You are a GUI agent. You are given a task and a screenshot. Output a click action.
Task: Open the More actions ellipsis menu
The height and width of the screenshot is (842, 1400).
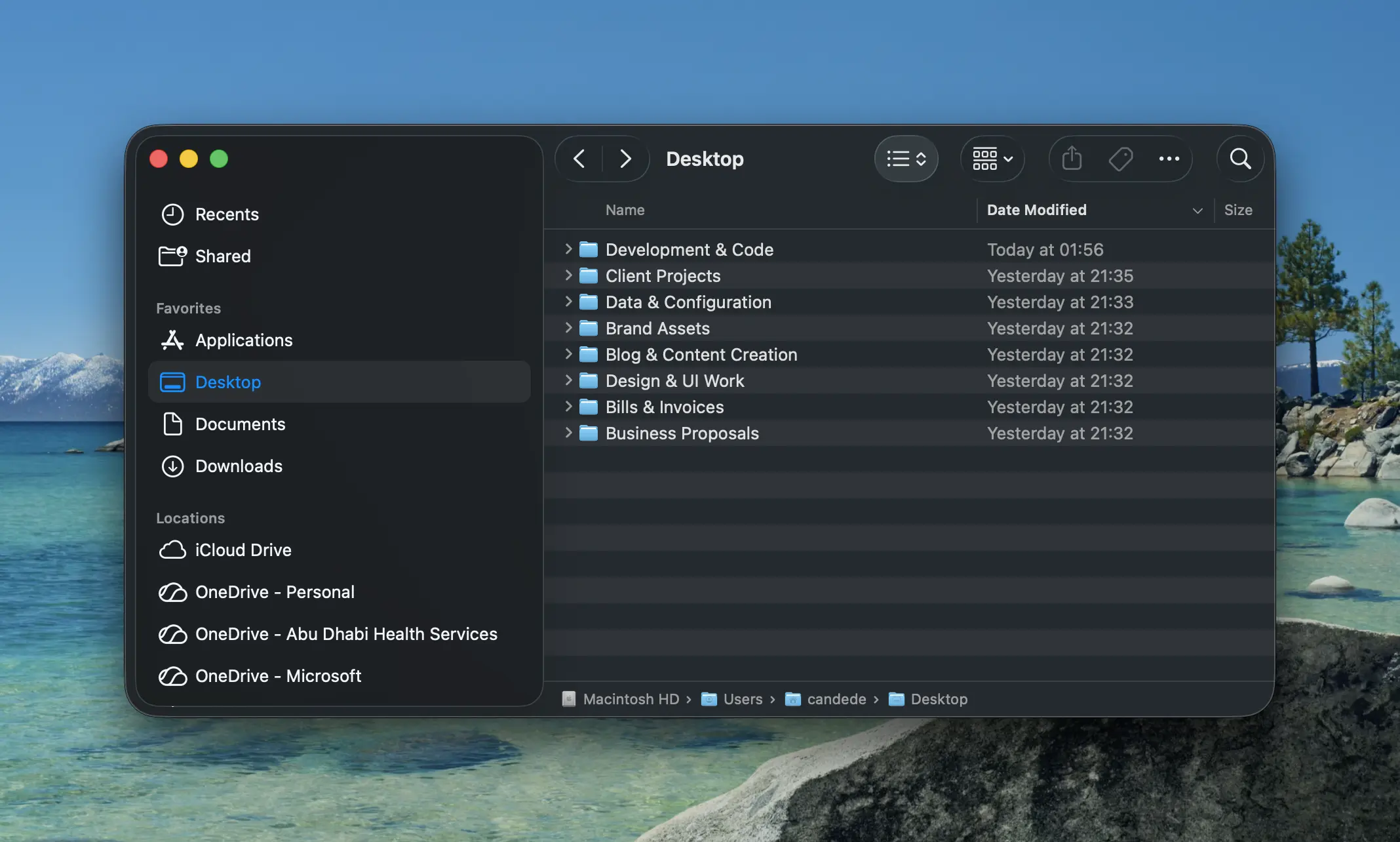tap(1169, 159)
